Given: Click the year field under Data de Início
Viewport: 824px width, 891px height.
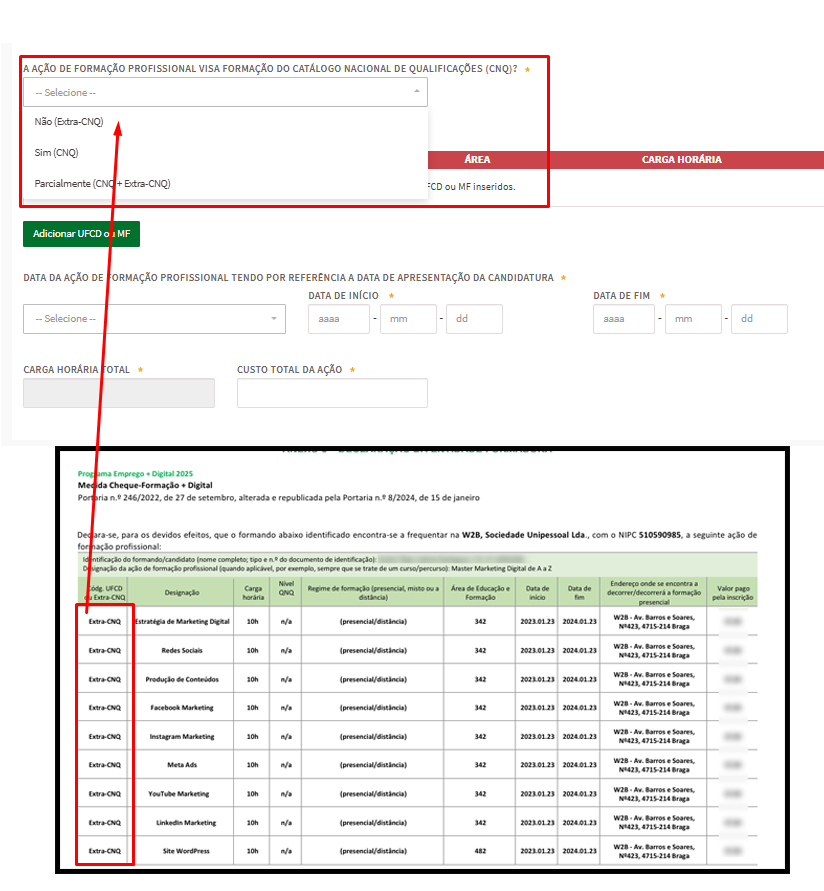Looking at the screenshot, I should (336, 319).
